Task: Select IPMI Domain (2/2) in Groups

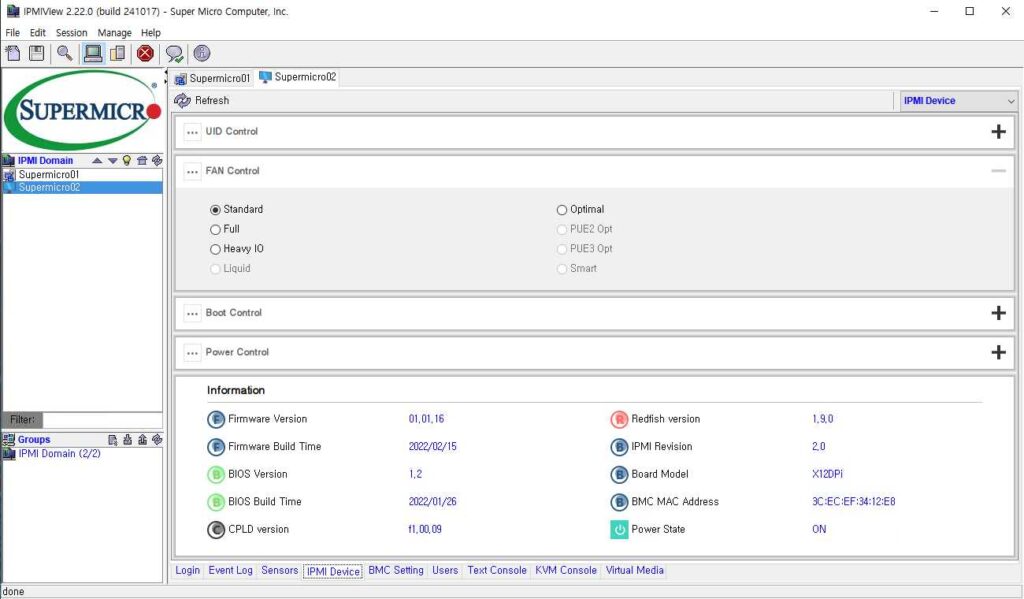Action: pyautogui.click(x=59, y=453)
